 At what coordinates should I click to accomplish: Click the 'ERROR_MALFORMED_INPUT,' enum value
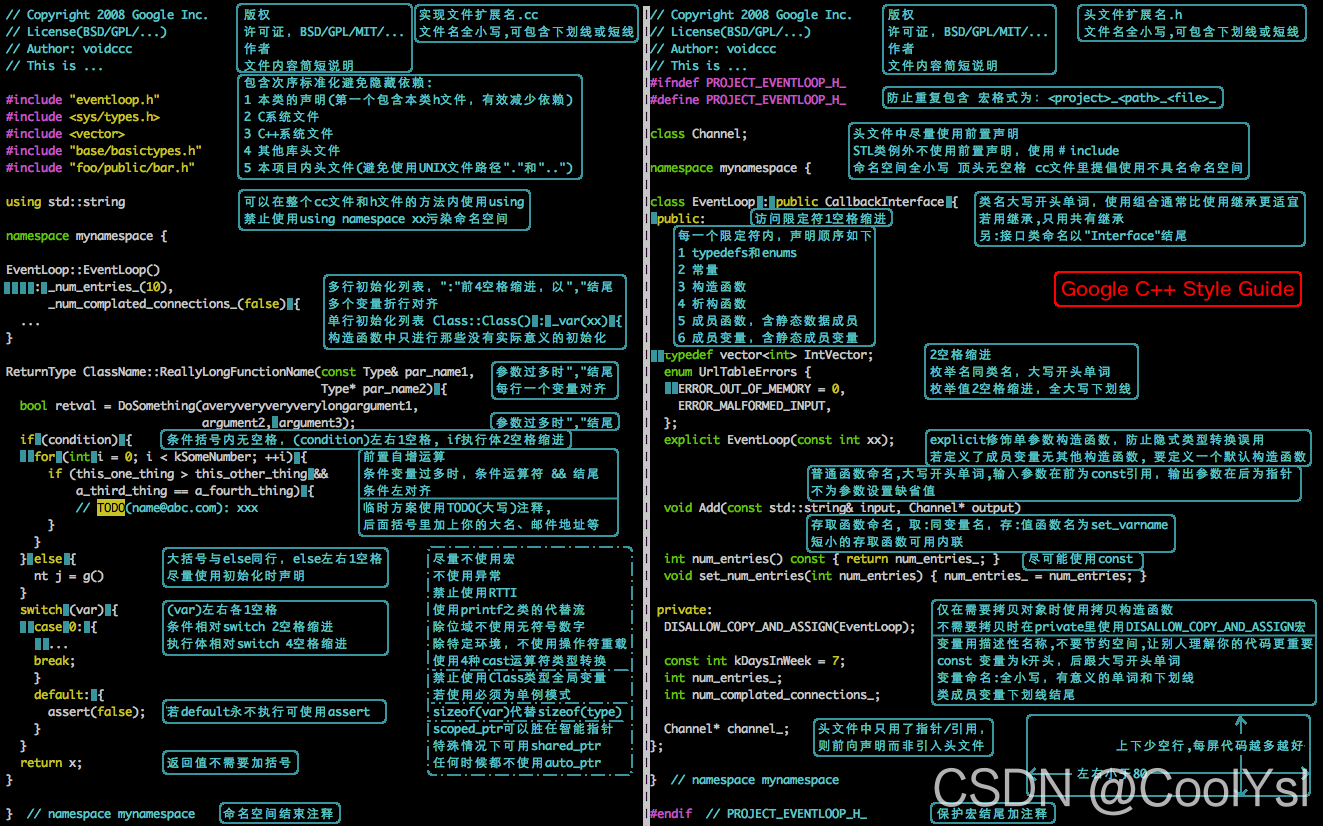[754, 406]
